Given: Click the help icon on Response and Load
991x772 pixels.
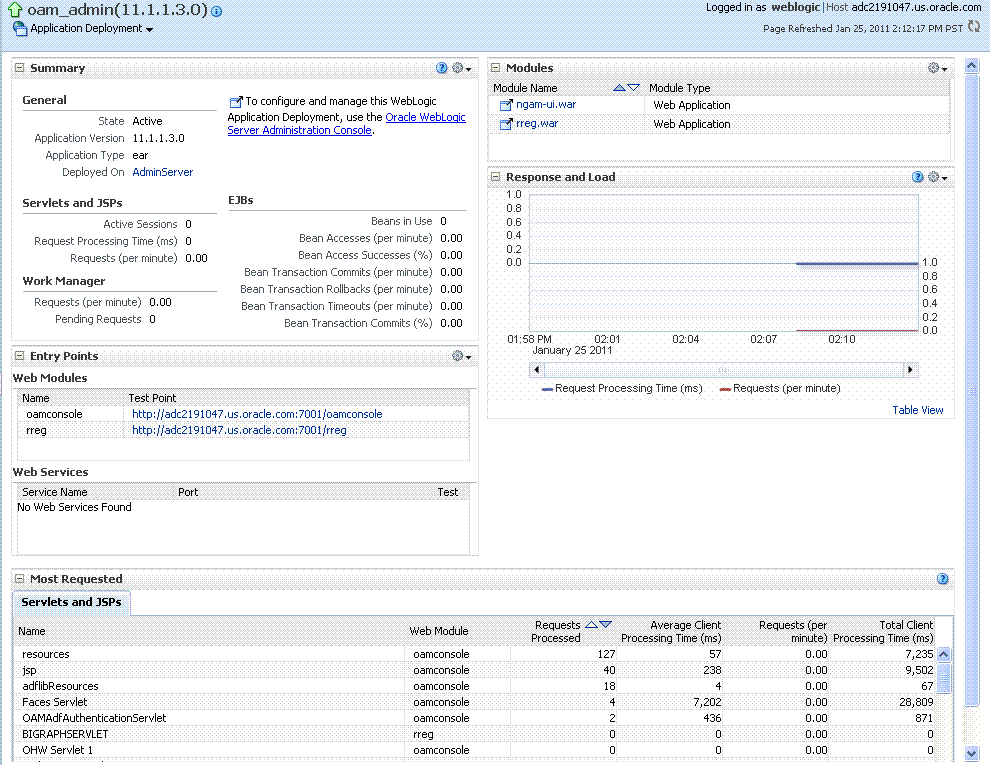Looking at the screenshot, I should tap(917, 177).
